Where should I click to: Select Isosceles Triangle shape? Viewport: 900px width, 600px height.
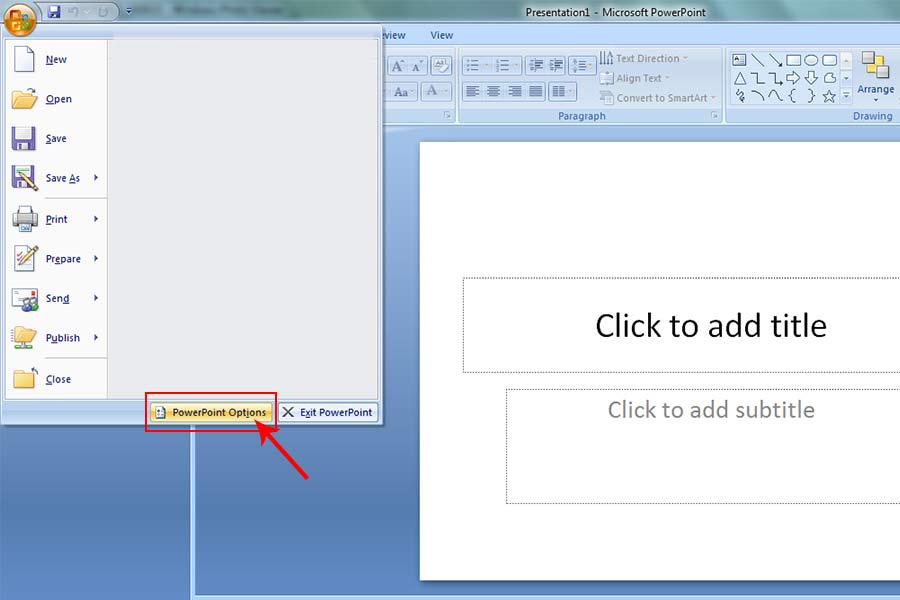click(x=739, y=78)
